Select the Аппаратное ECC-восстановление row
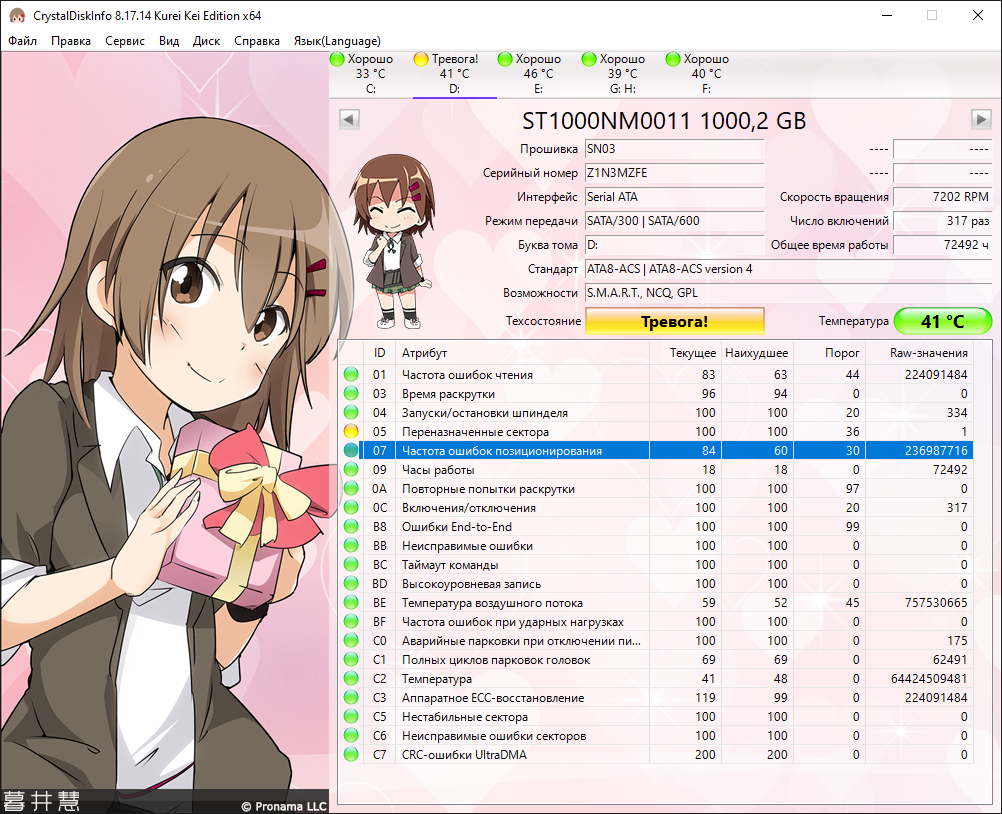The image size is (1002, 814). 656,698
